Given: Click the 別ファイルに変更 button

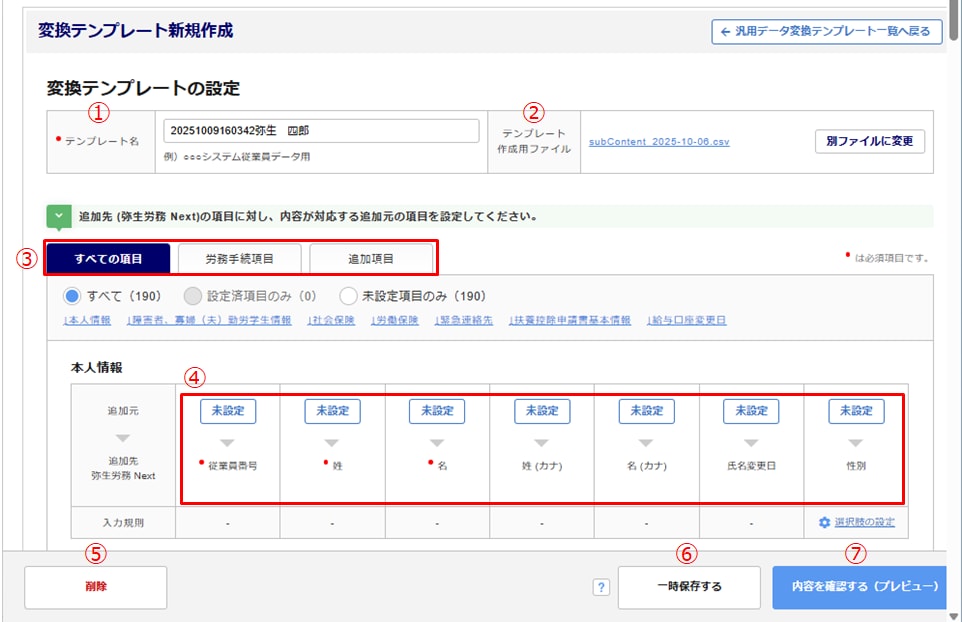Looking at the screenshot, I should click(869, 141).
